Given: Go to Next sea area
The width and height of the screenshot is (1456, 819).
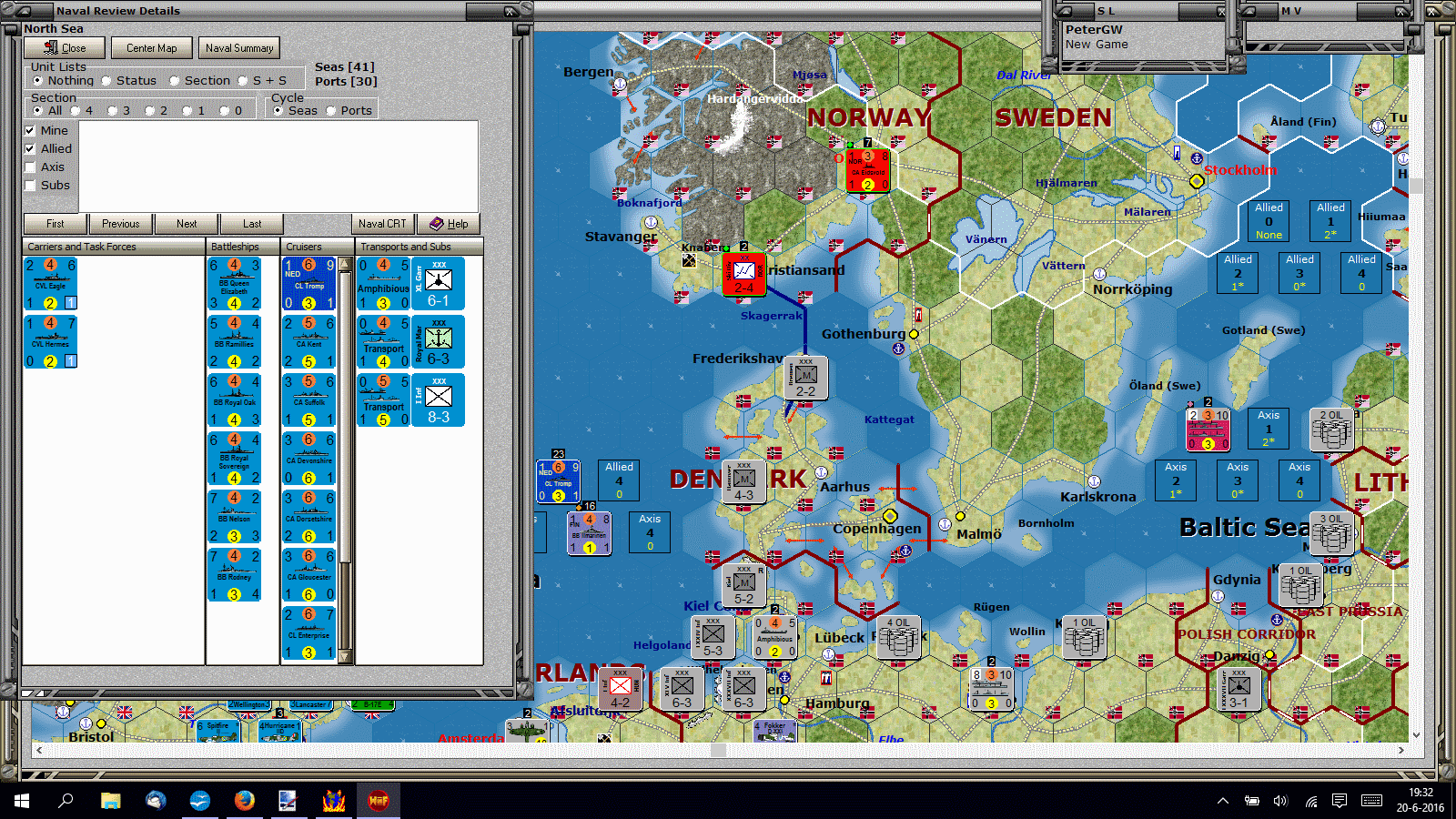Looking at the screenshot, I should [x=187, y=224].
